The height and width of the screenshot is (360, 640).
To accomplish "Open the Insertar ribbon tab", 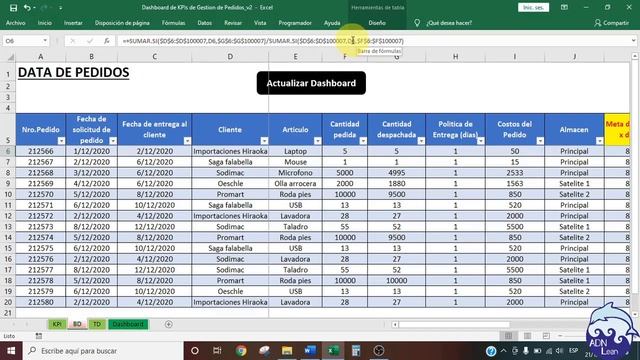I will pos(73,23).
